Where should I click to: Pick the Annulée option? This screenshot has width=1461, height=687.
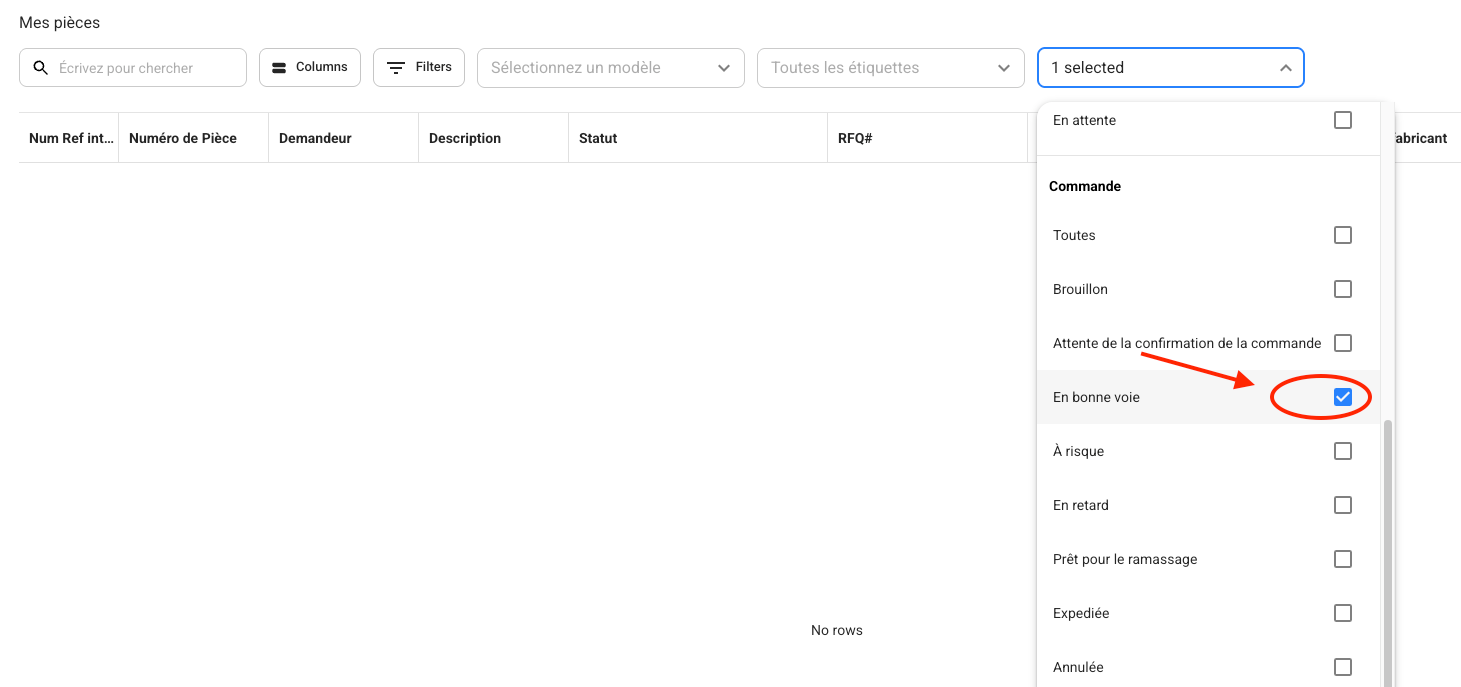[1078, 667]
